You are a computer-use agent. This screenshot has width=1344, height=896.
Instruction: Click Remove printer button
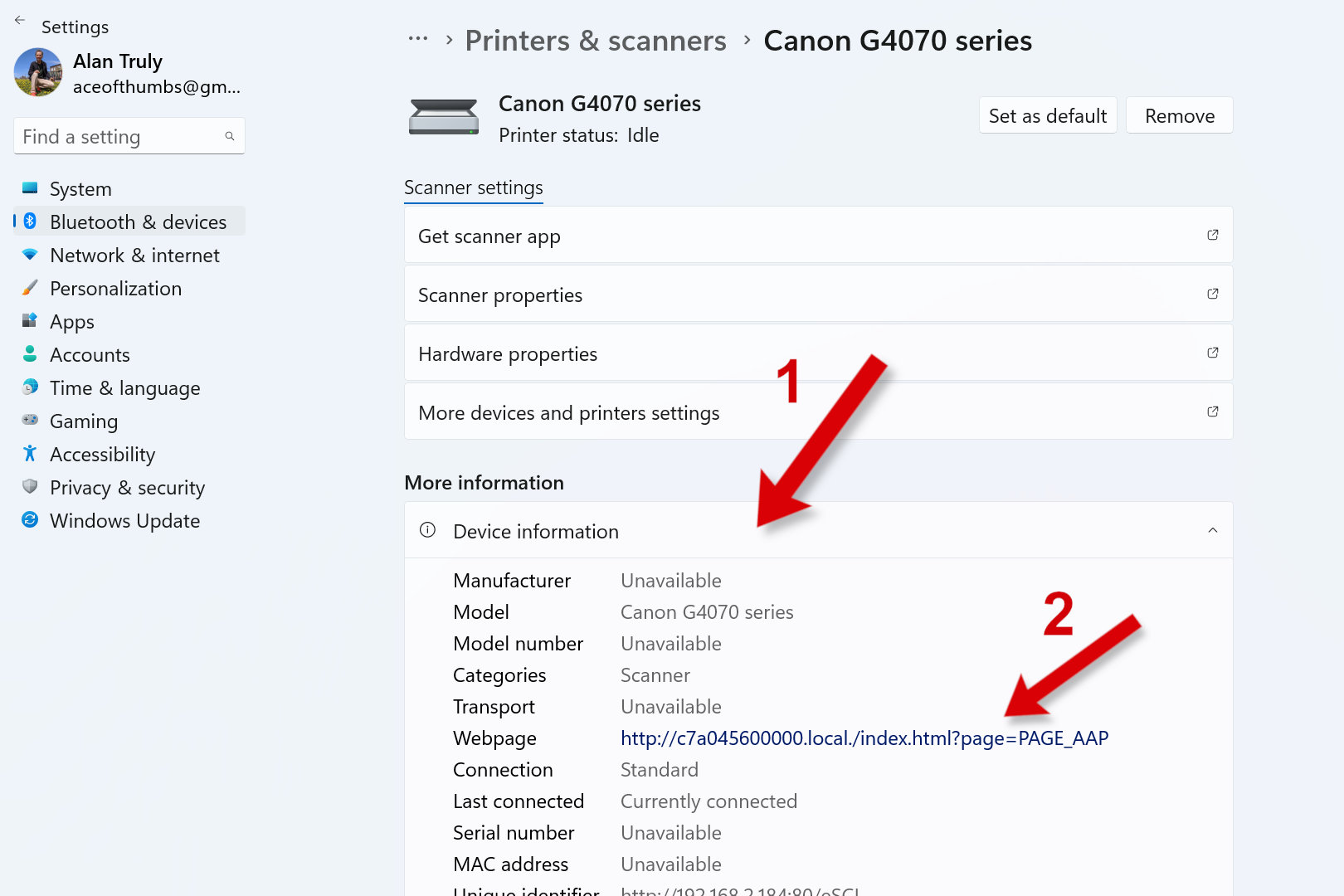(1180, 115)
